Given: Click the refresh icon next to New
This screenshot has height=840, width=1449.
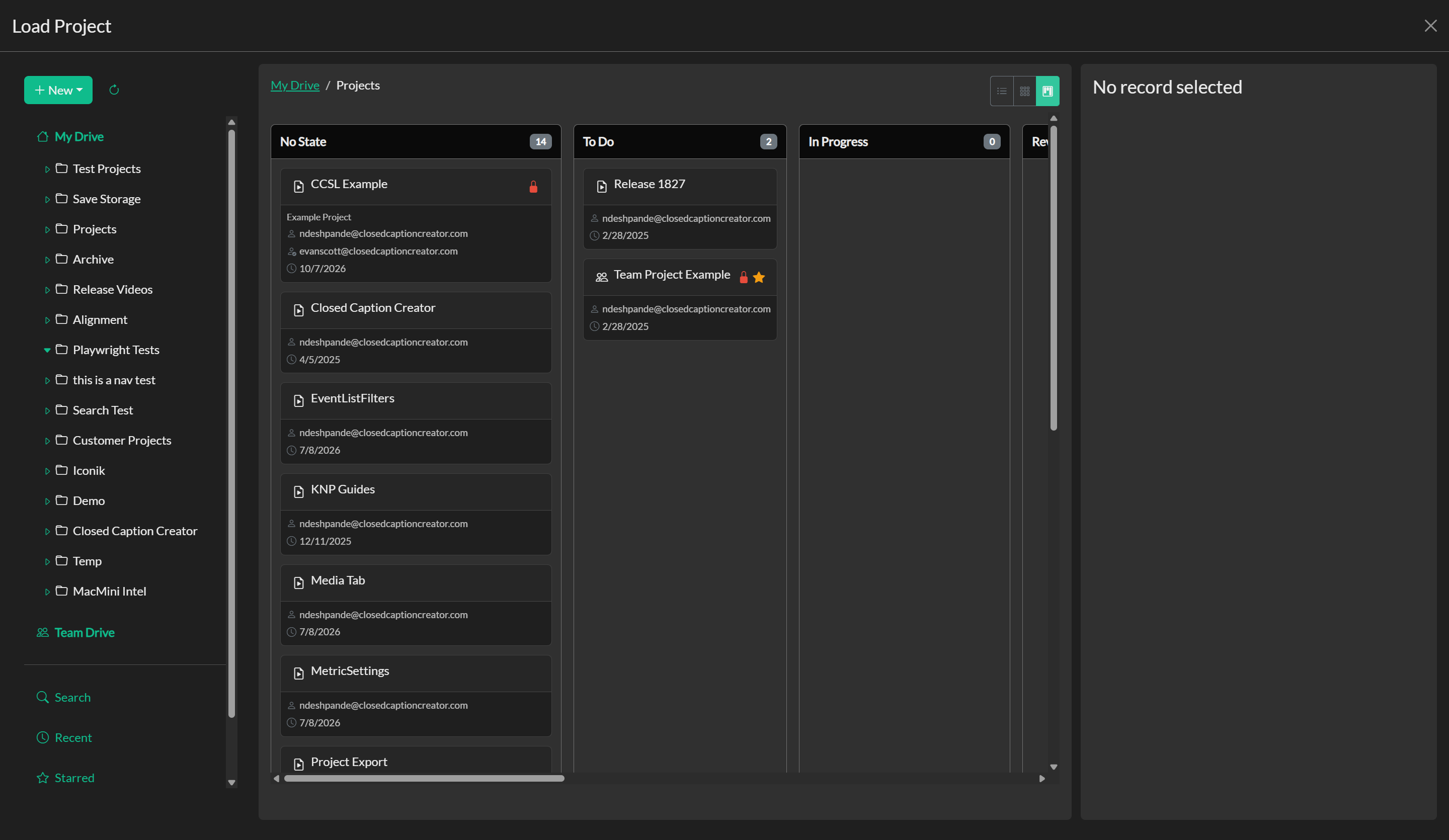Looking at the screenshot, I should (x=114, y=90).
